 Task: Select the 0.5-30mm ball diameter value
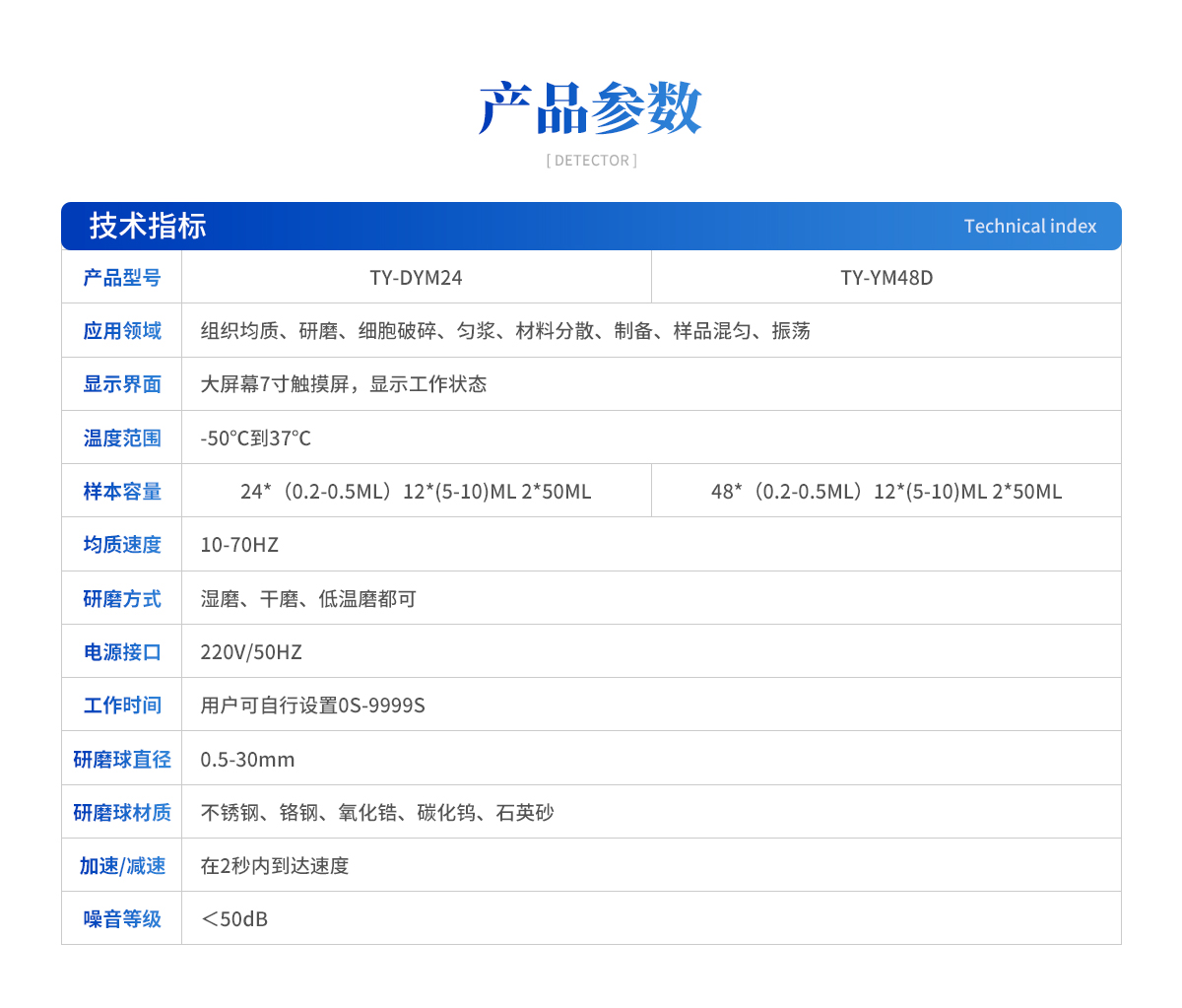tap(247, 760)
